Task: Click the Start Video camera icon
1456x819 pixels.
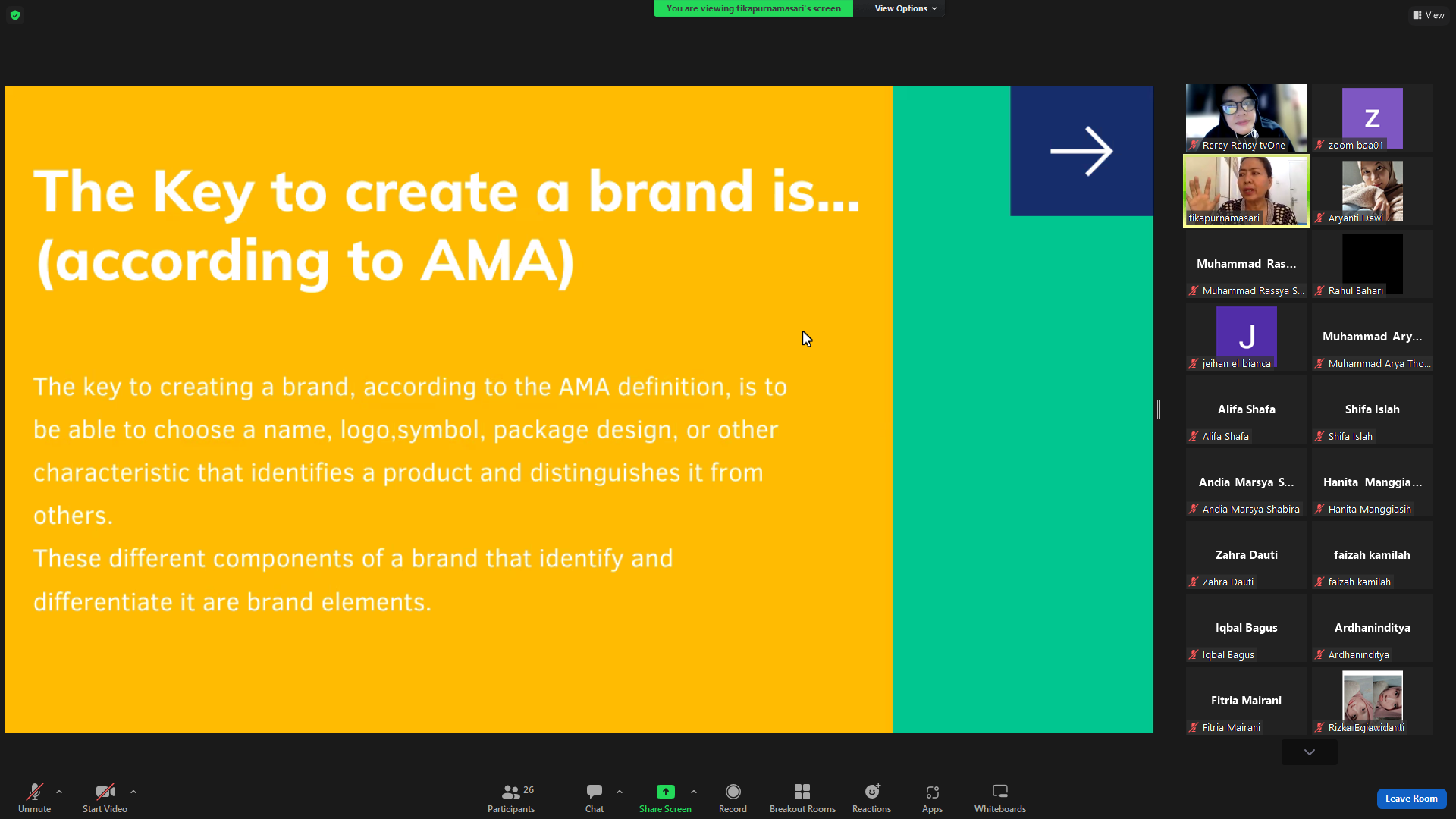Action: 105,792
